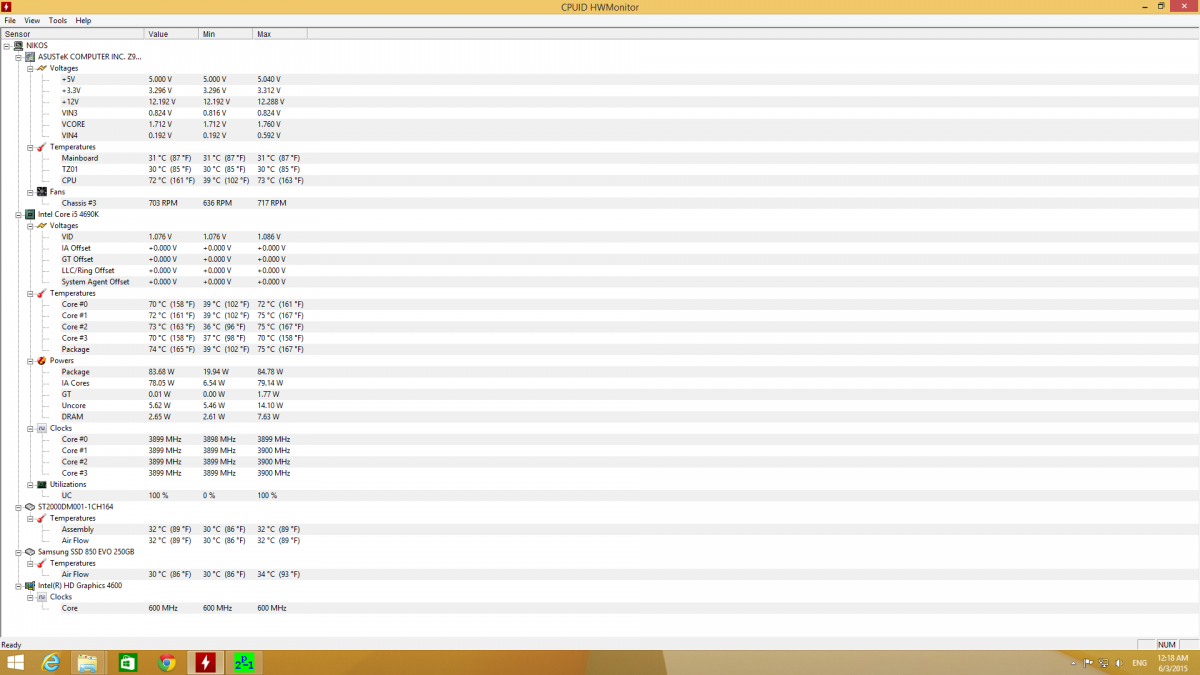Open Windows Store from taskbar
This screenshot has height=675, width=1200.
(128, 663)
